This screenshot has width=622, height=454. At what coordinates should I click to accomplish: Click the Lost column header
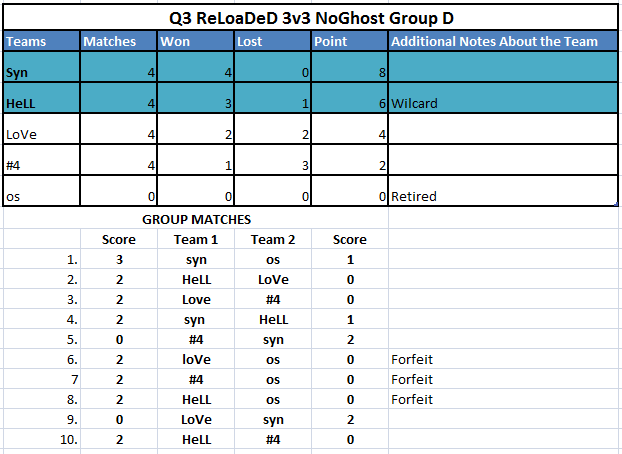coord(272,42)
